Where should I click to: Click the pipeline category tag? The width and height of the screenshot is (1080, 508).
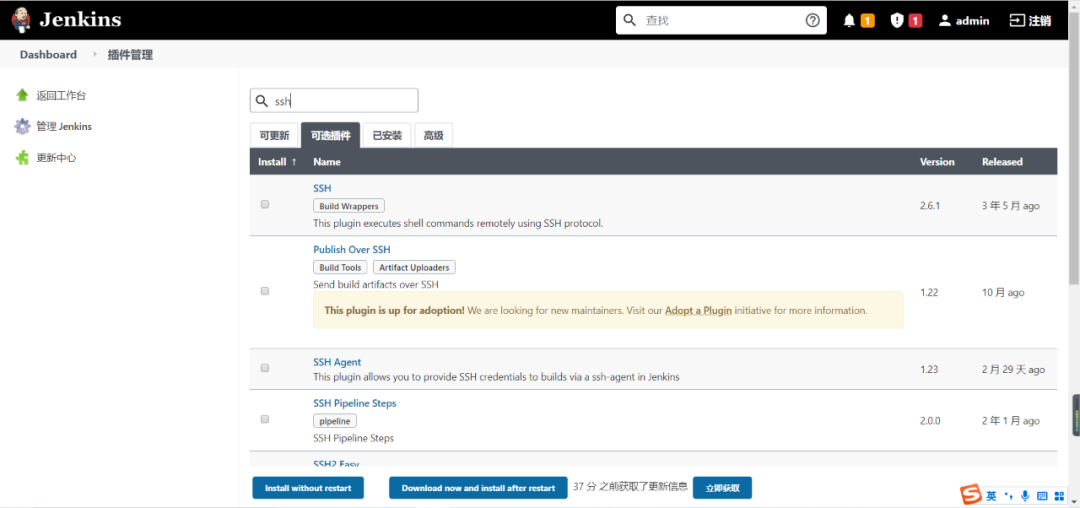335,421
